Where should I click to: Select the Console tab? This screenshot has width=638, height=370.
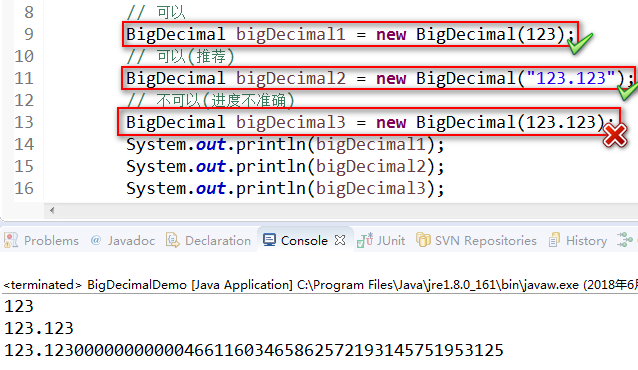click(304, 241)
